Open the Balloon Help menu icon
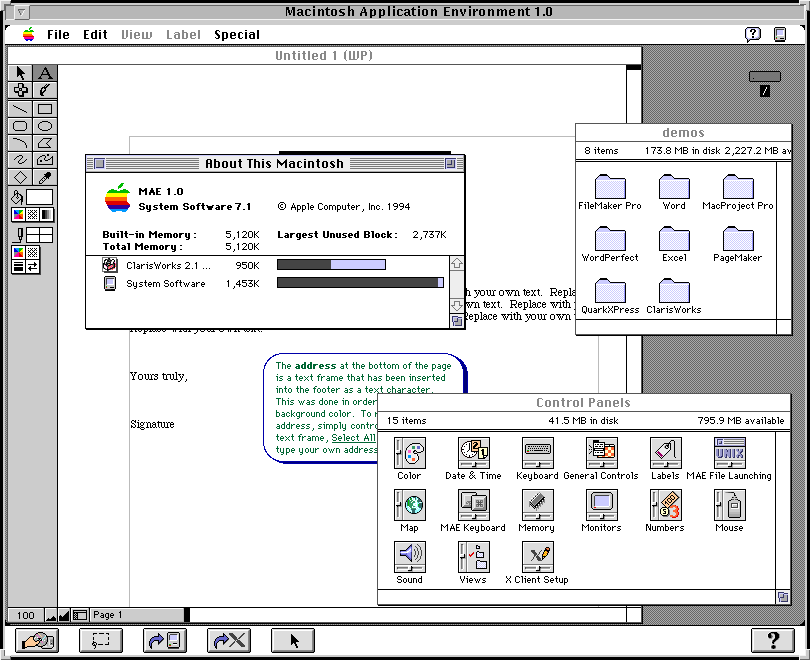810x660 pixels. (753, 35)
